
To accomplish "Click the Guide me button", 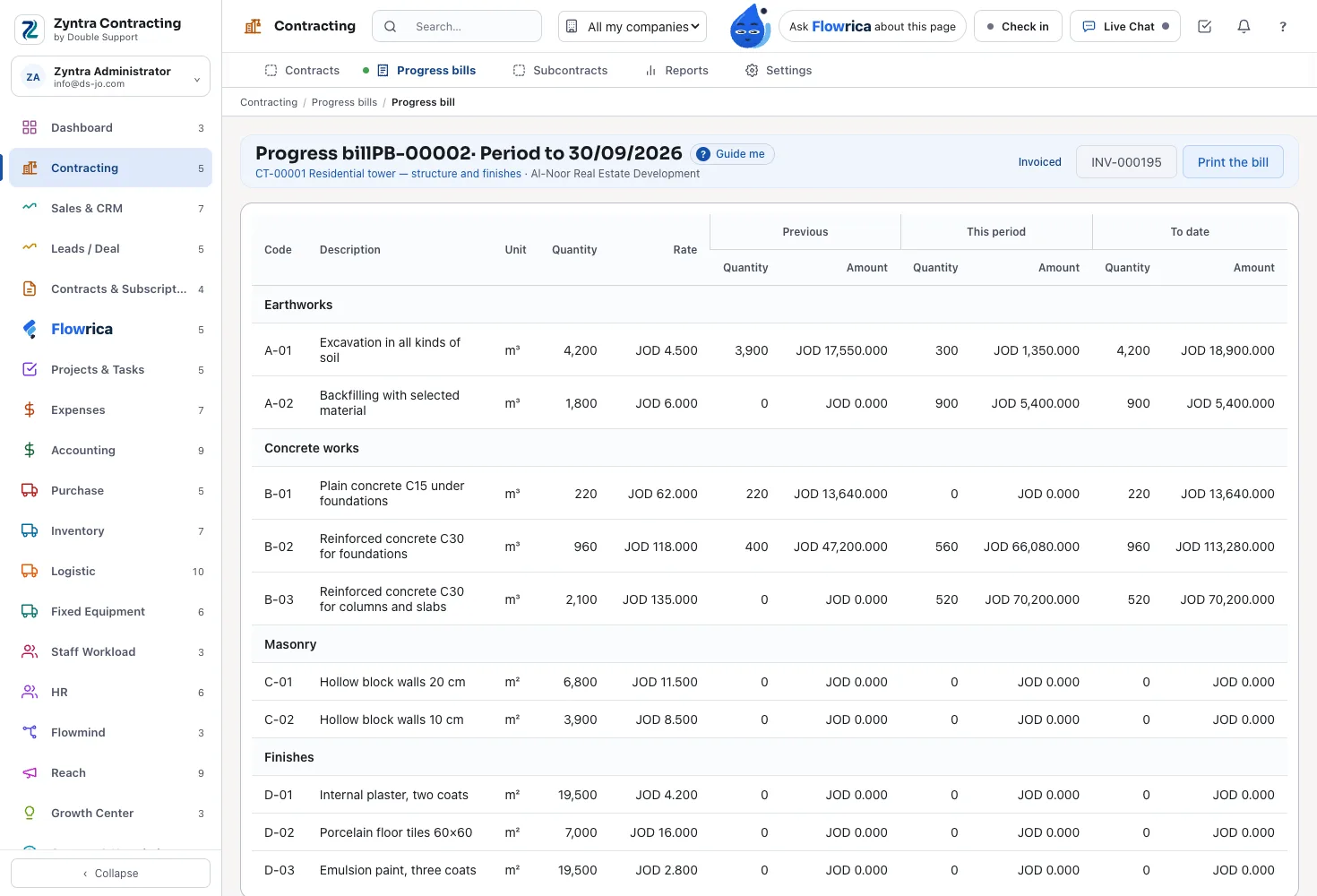I will pyautogui.click(x=732, y=154).
